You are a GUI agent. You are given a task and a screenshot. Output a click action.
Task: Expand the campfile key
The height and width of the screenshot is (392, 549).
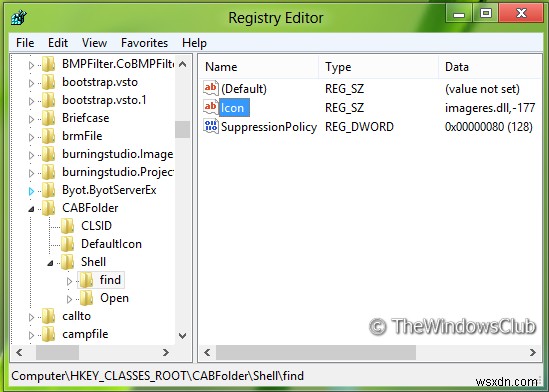tap(31, 335)
